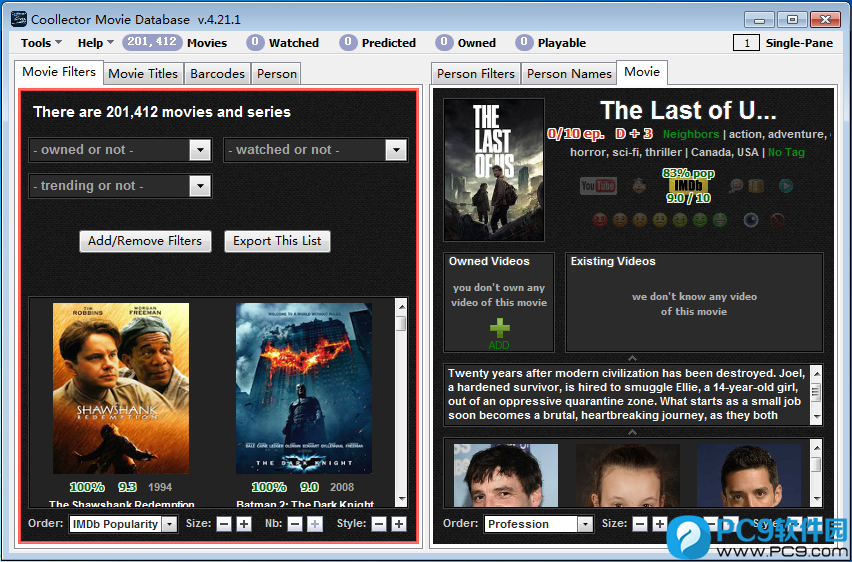Click the magnifier search icon near IMDb
The image size is (852, 562).
point(736,186)
